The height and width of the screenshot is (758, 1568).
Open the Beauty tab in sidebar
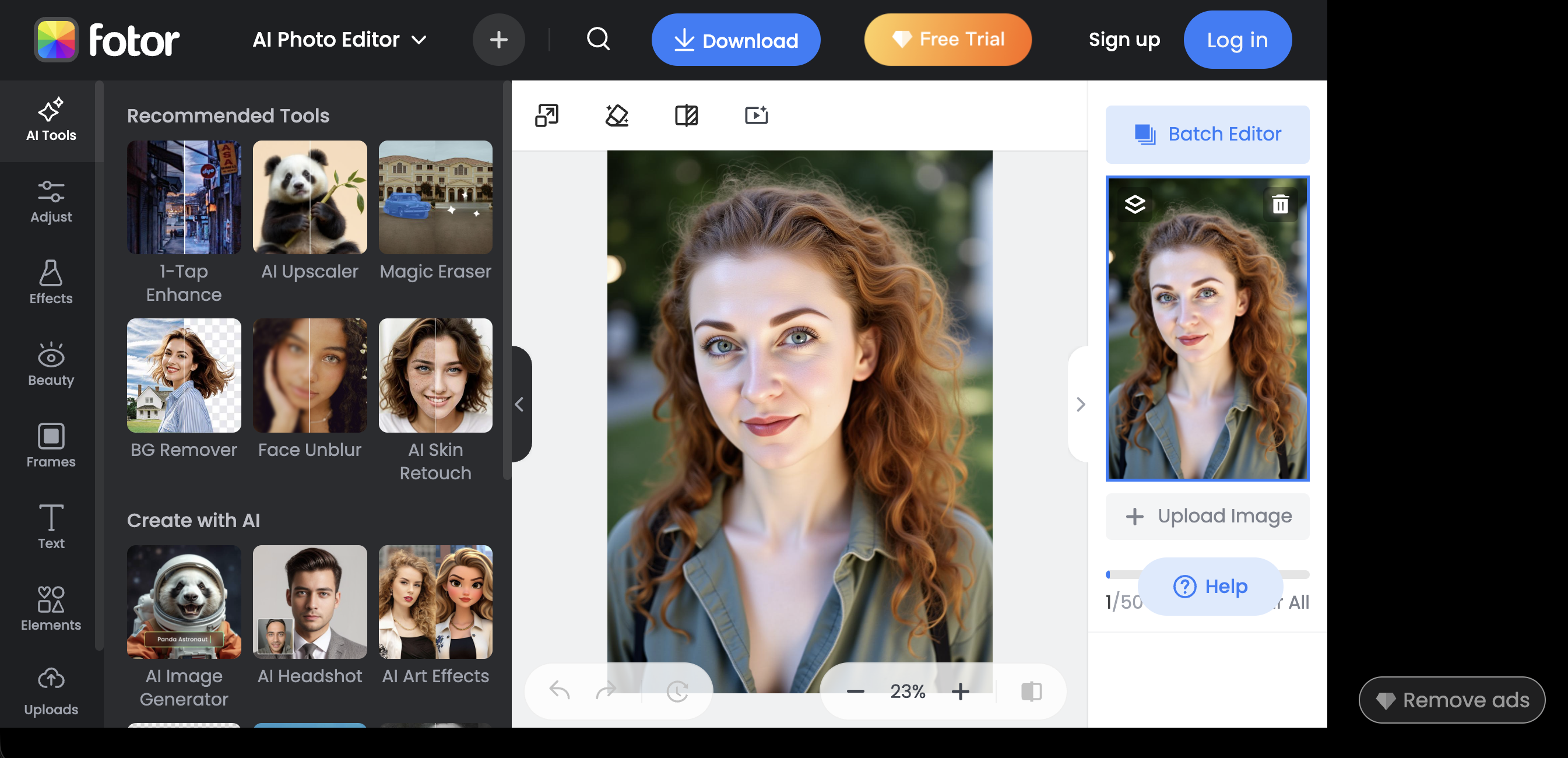[51, 364]
